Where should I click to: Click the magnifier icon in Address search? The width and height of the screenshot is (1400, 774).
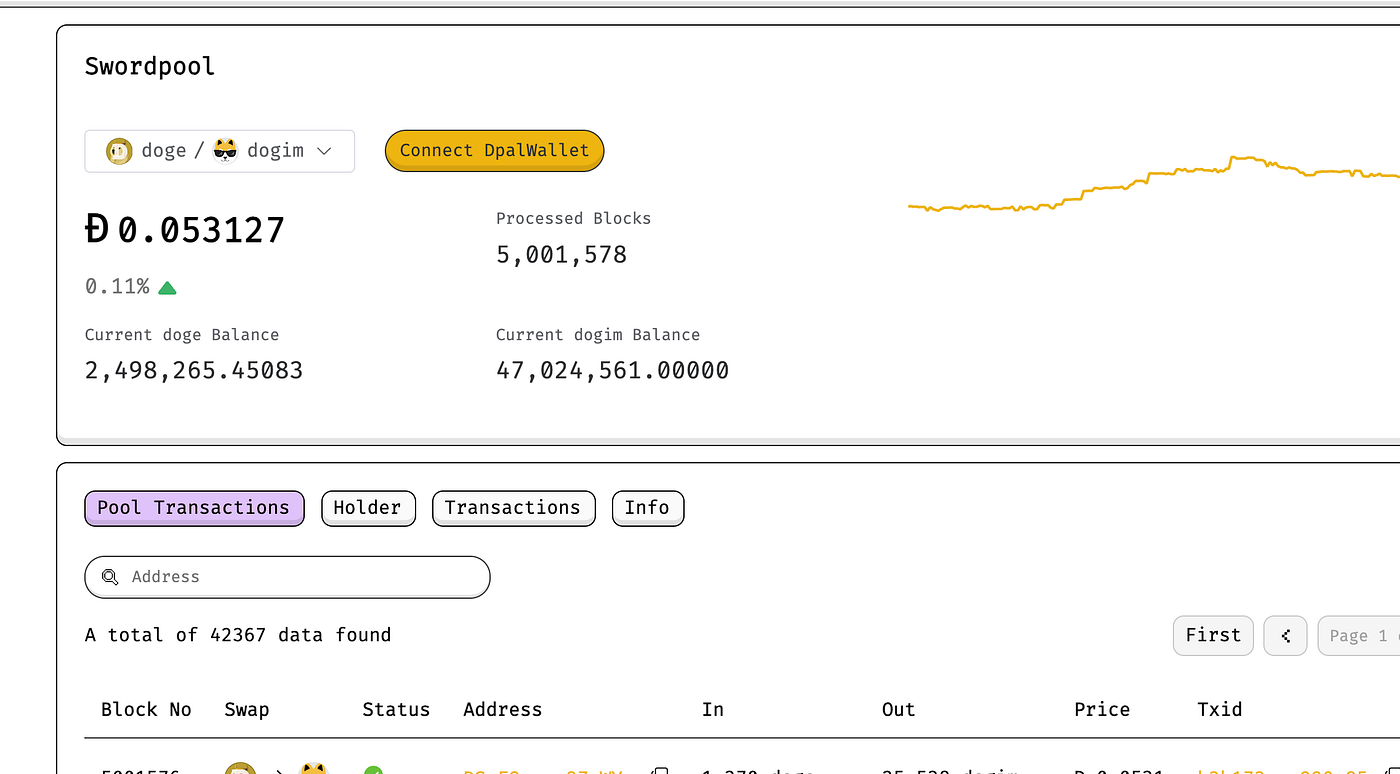pyautogui.click(x=110, y=577)
